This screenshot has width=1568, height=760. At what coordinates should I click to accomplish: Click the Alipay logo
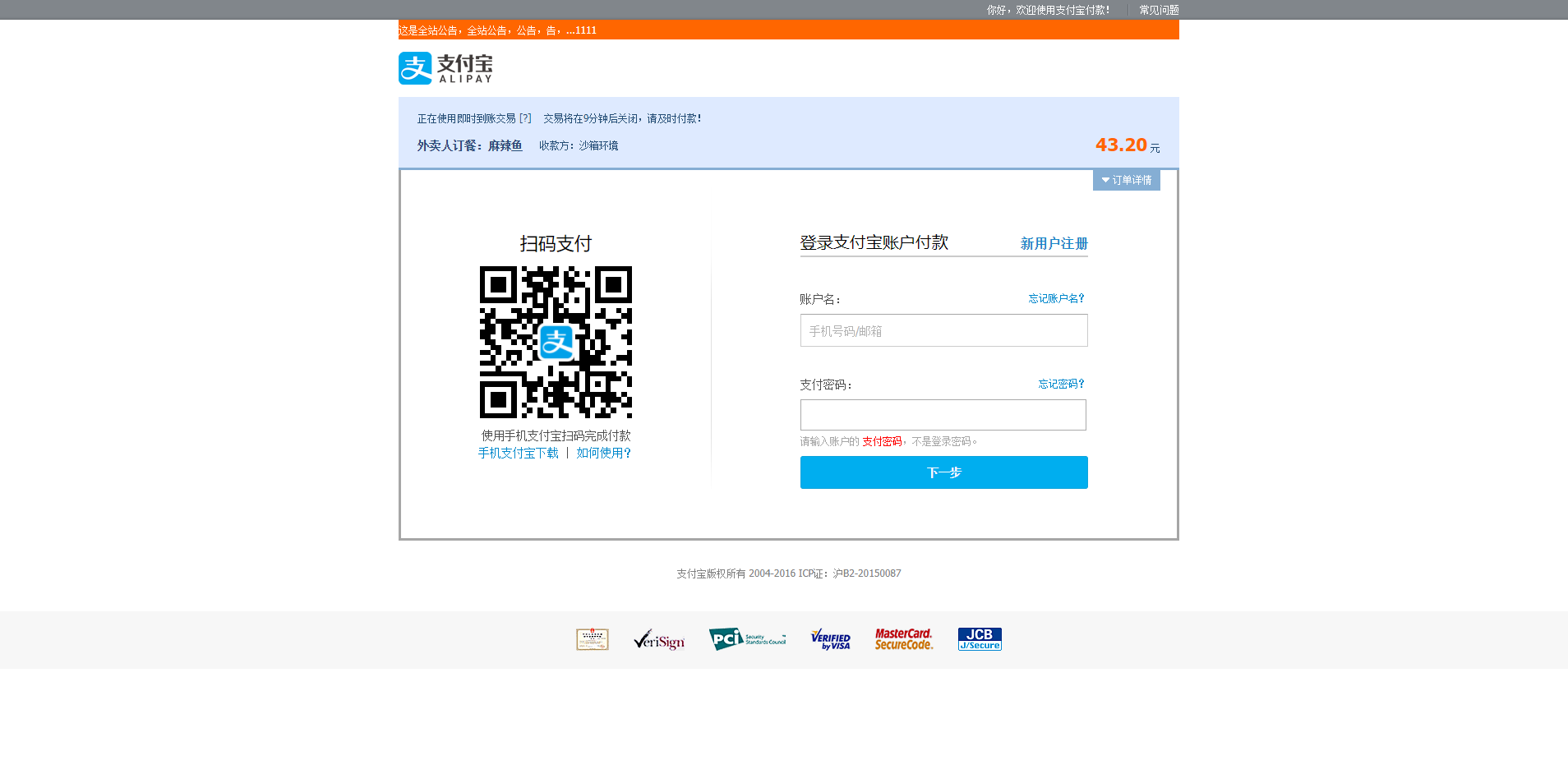[x=445, y=68]
